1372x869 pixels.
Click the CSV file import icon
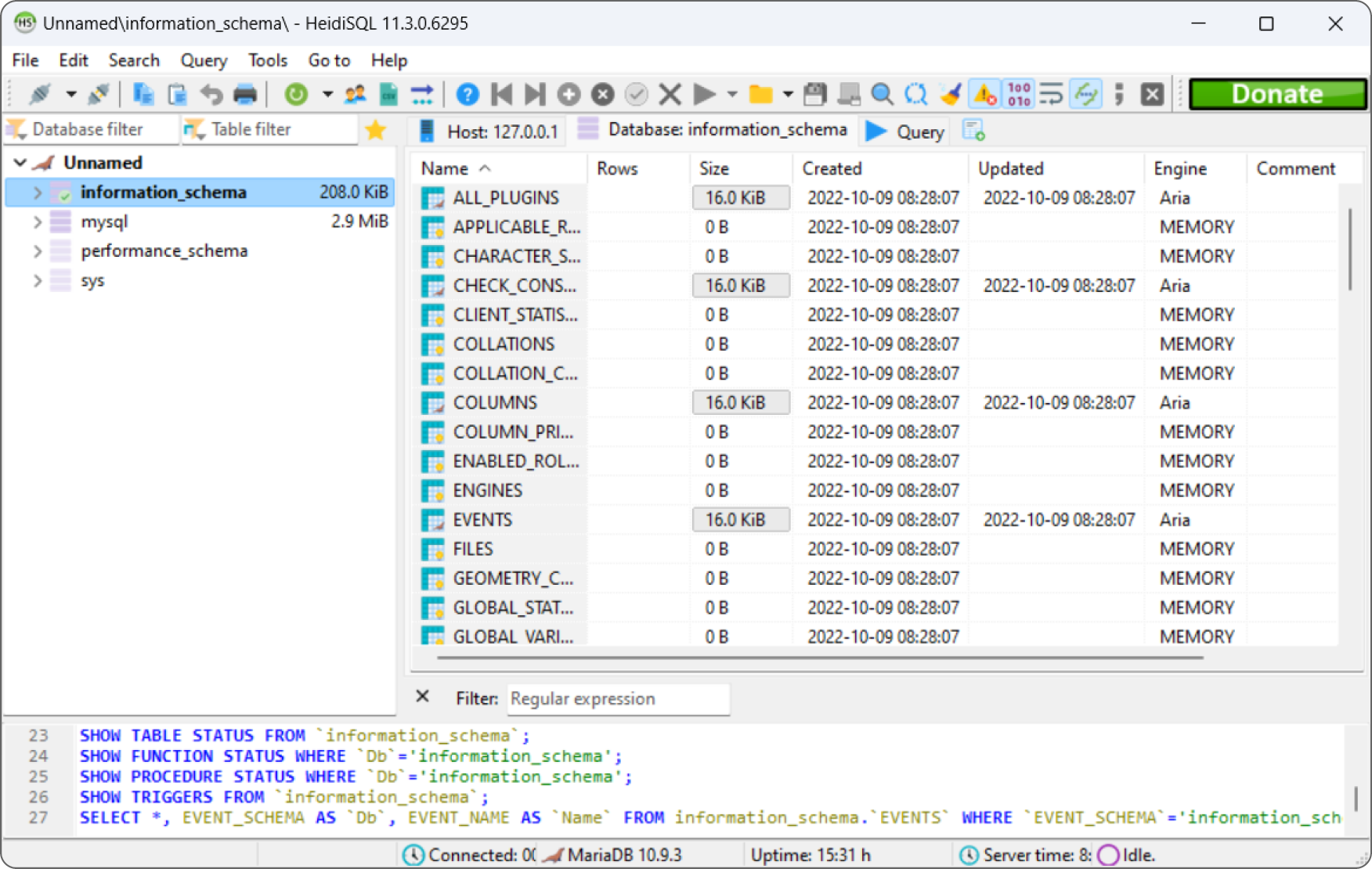pyautogui.click(x=388, y=95)
